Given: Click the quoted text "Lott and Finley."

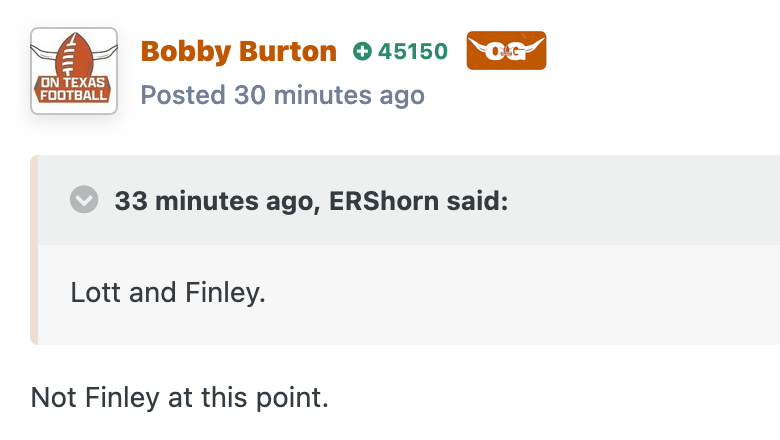Looking at the screenshot, I should click(168, 292).
